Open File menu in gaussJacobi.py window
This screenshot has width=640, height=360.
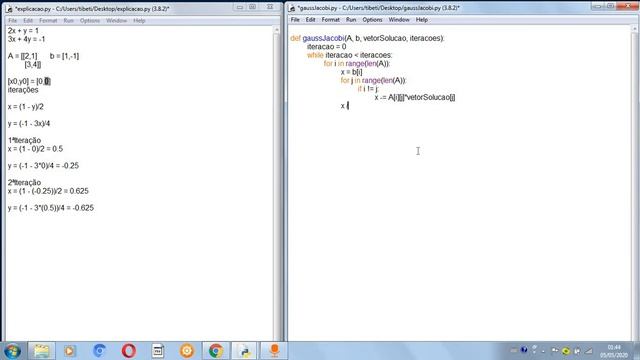coord(295,20)
